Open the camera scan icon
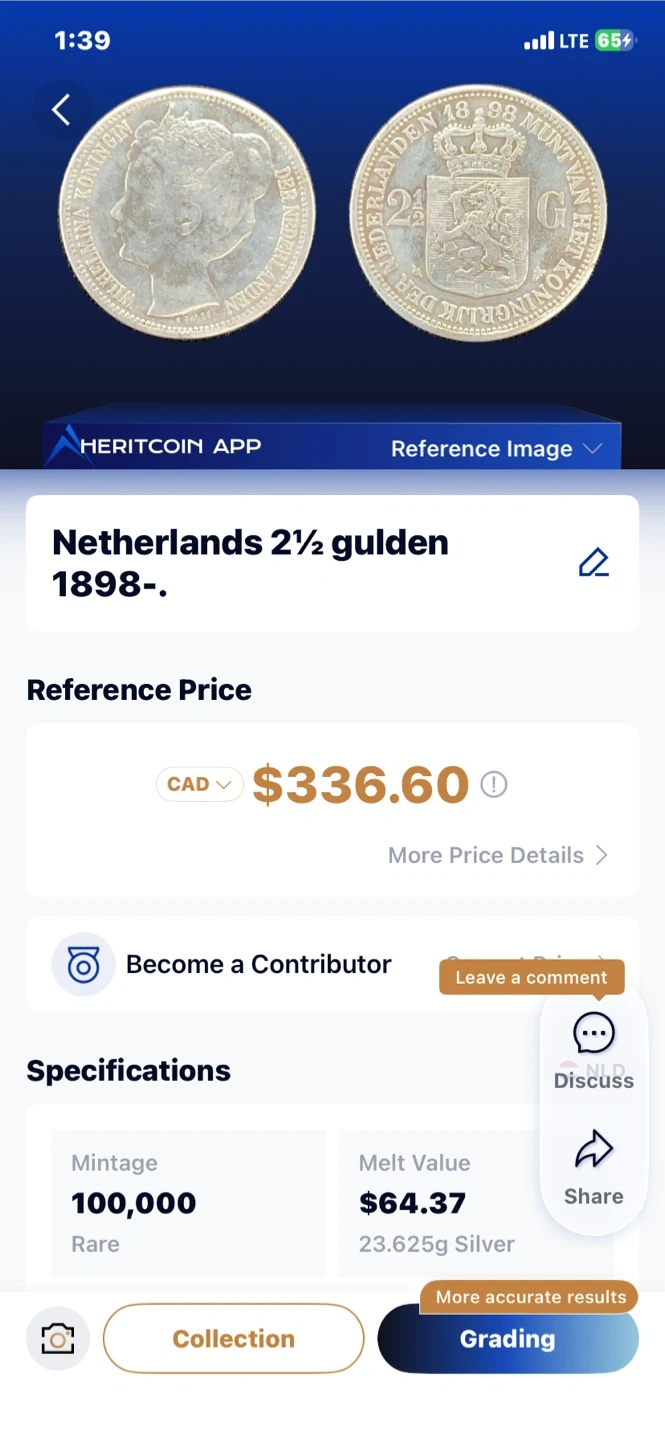The image size is (665, 1440). (58, 1338)
